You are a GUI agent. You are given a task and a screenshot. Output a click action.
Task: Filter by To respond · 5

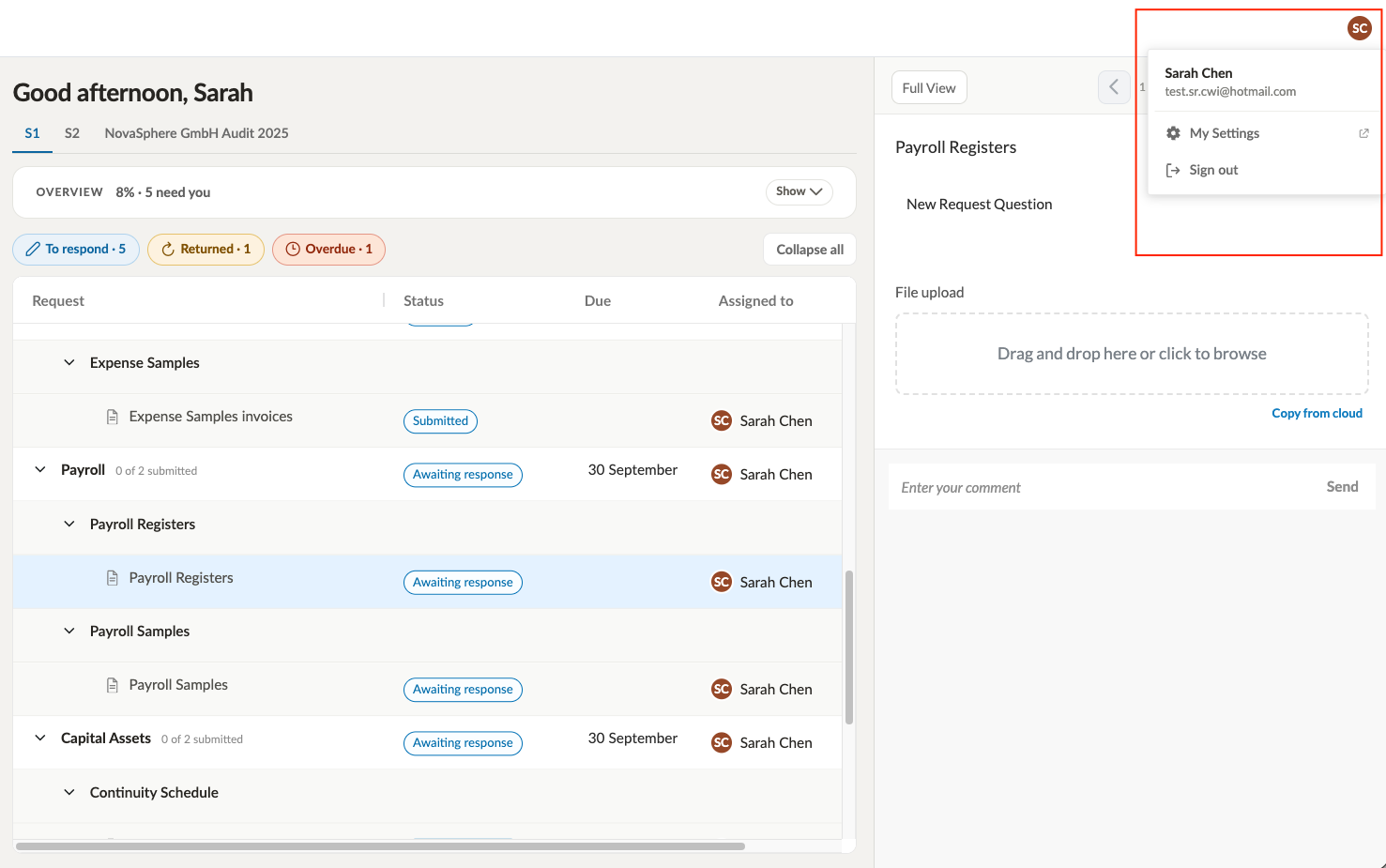click(76, 249)
